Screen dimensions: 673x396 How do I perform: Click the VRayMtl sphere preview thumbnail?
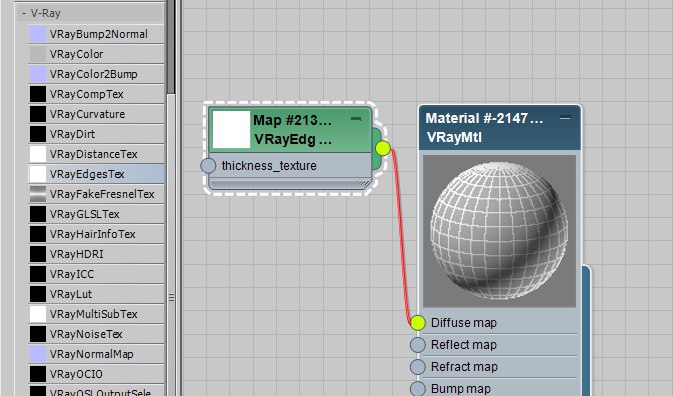(500, 231)
